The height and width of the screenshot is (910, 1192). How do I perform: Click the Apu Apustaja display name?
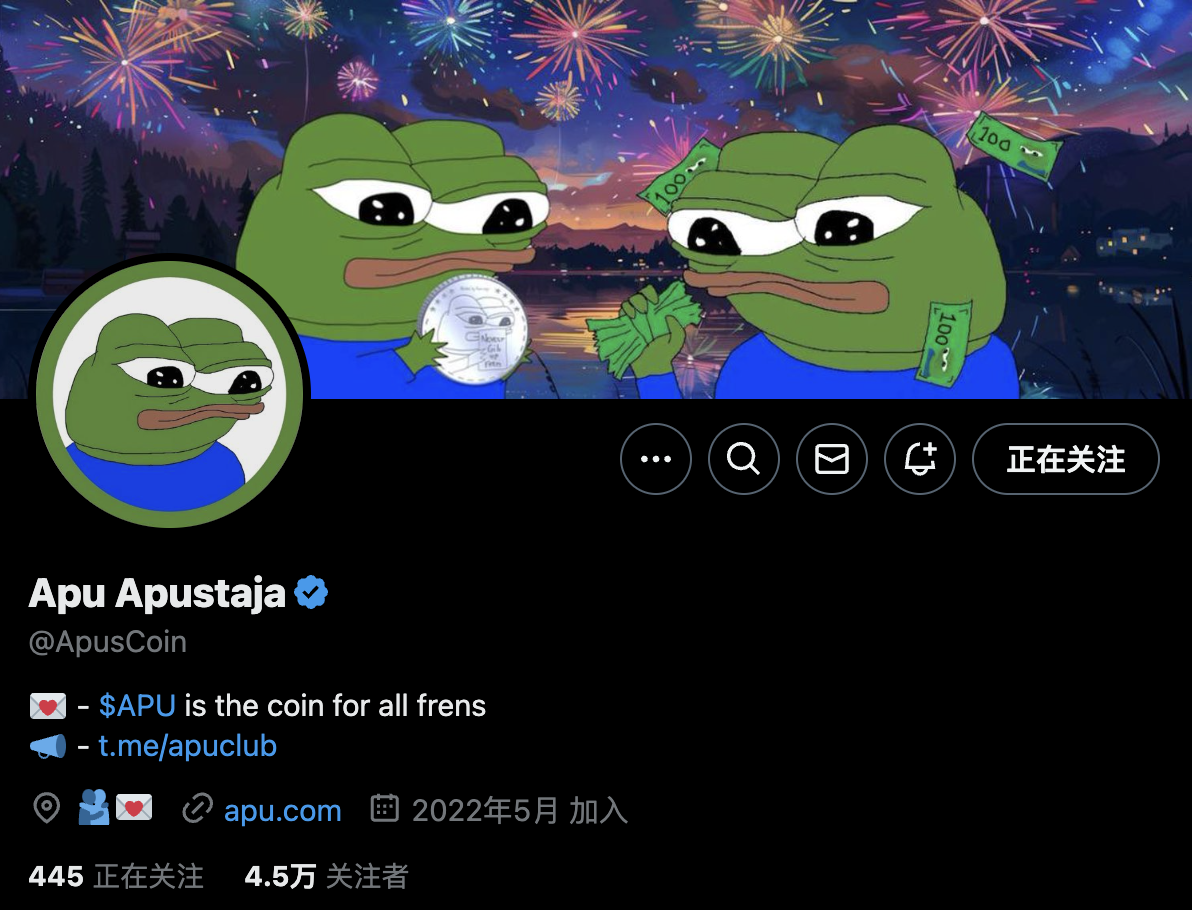(157, 594)
